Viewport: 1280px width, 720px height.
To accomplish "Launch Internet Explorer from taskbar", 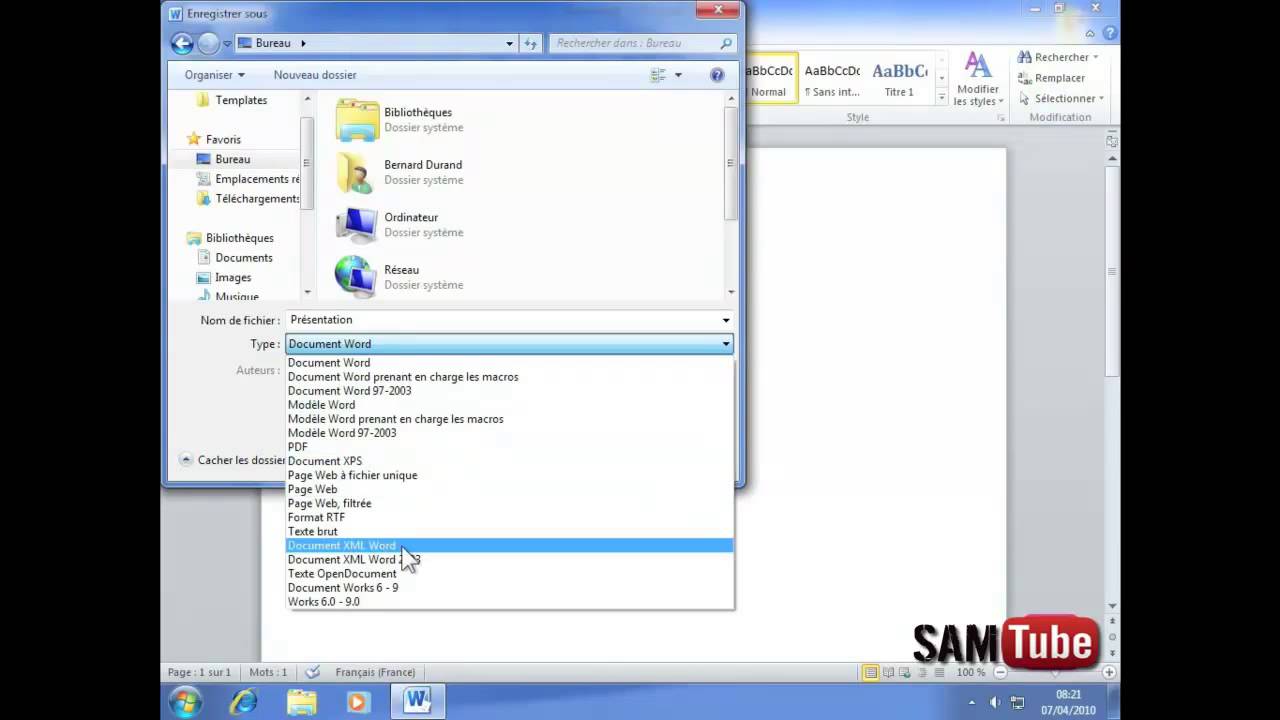I will [244, 702].
